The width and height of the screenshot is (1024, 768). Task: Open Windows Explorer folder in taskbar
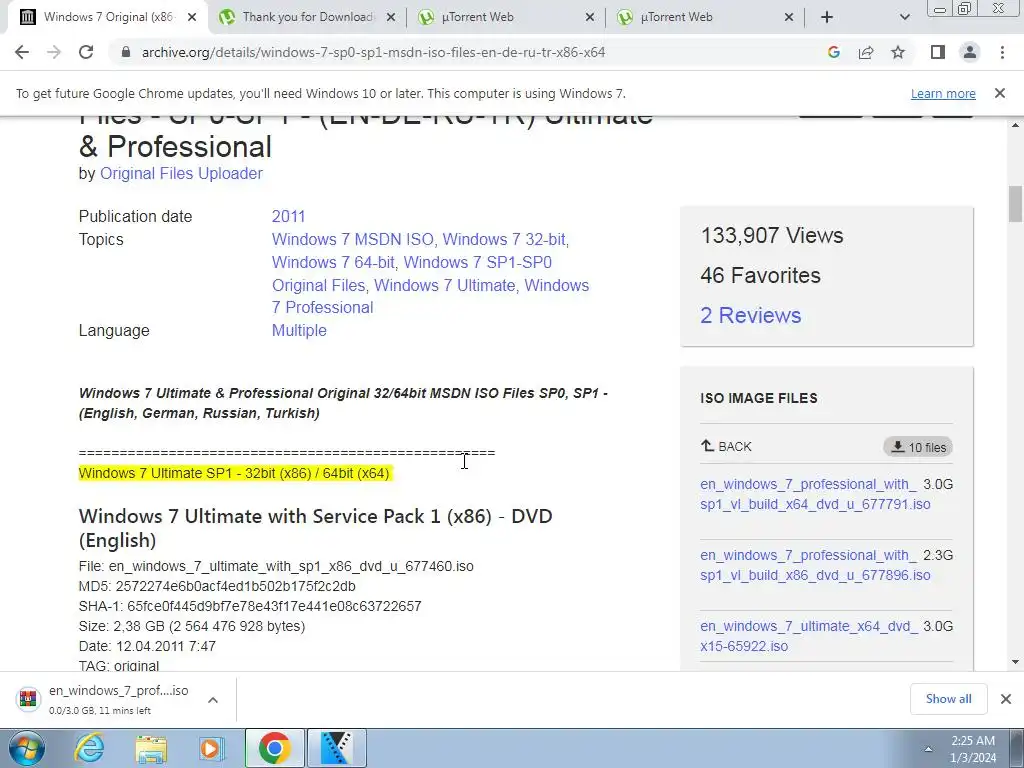[151, 748]
